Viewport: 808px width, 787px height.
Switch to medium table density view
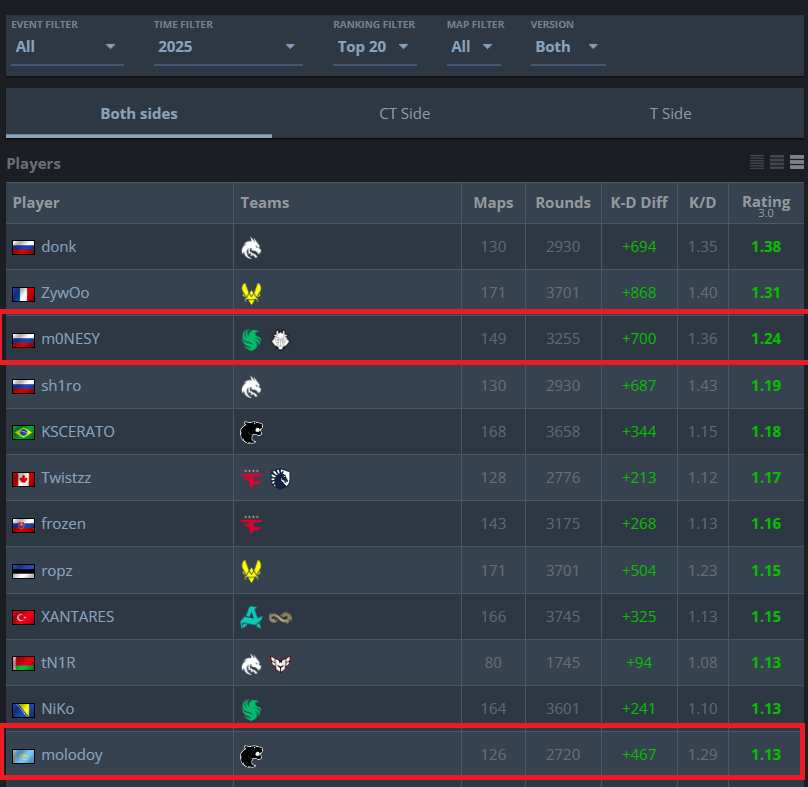pyautogui.click(x=777, y=162)
